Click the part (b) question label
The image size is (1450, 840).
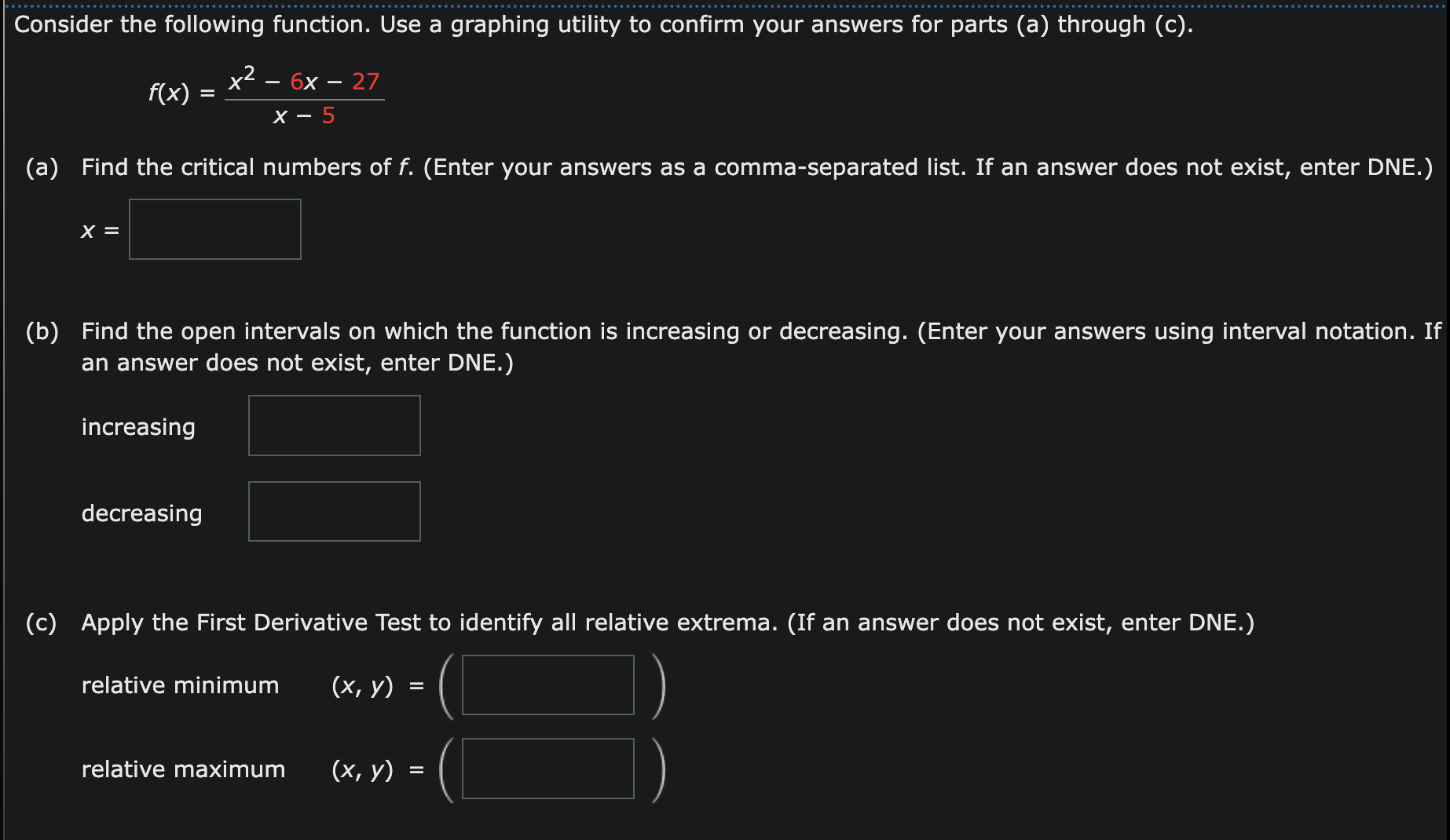[x=43, y=331]
